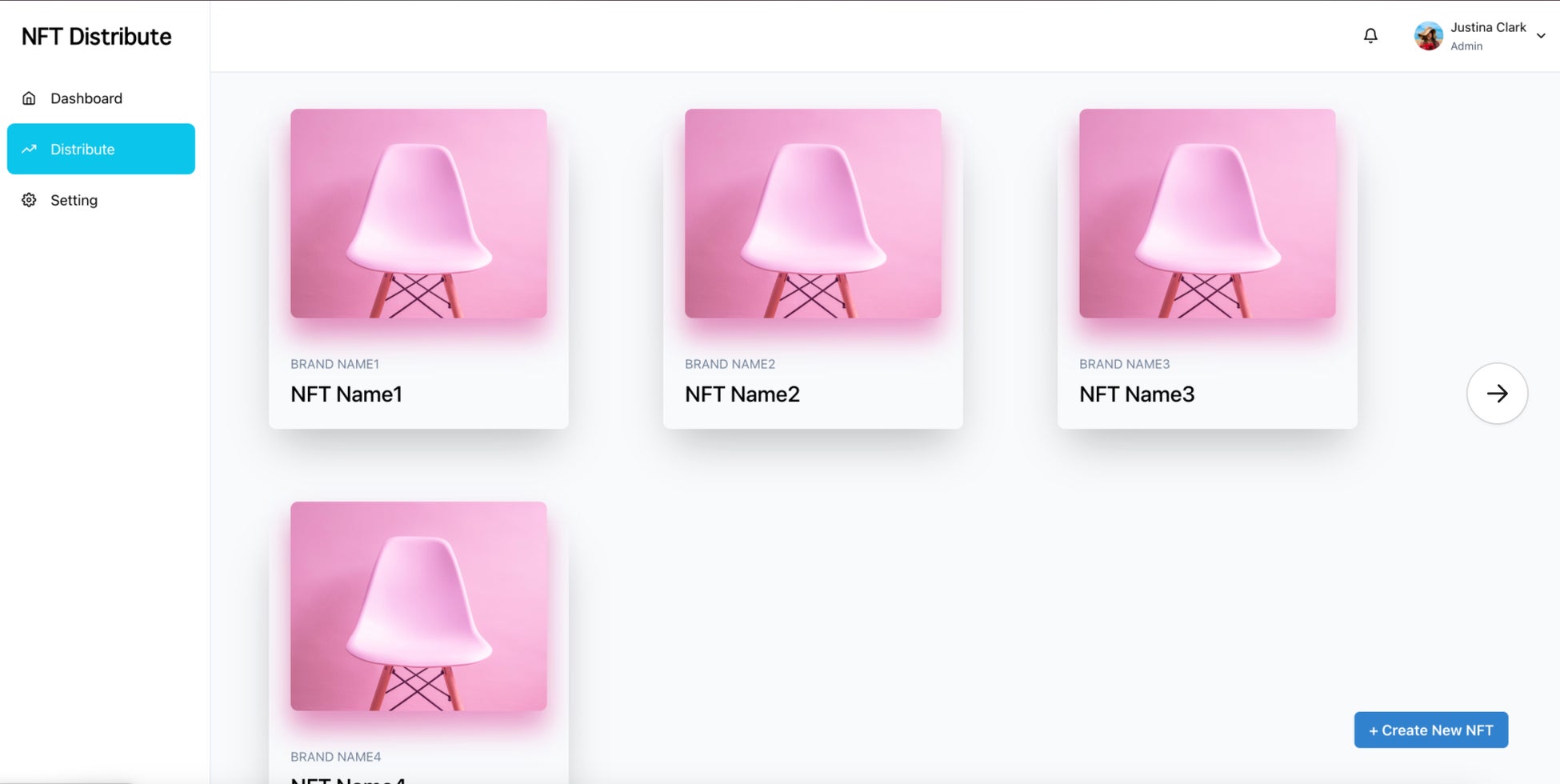The width and height of the screenshot is (1560, 784).
Task: Open the NFT Name3 chair thumbnail
Action: click(x=1207, y=214)
